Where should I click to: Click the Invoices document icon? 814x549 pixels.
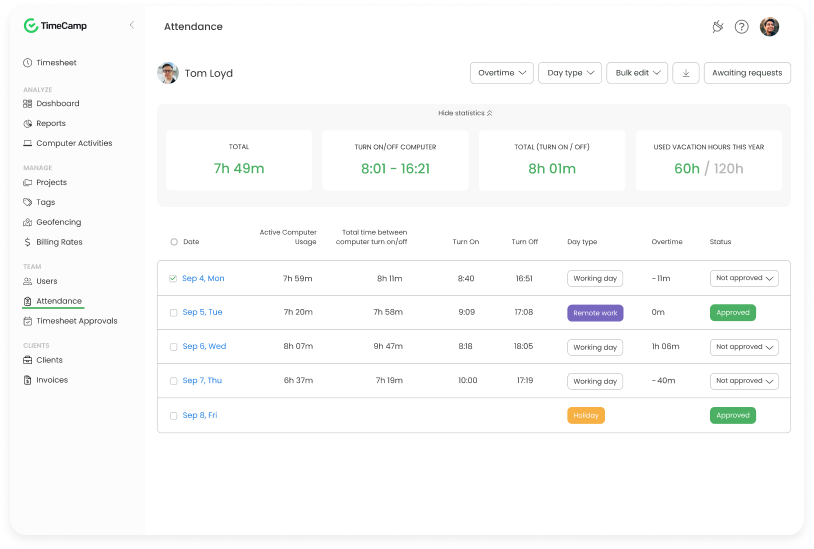(x=28, y=380)
